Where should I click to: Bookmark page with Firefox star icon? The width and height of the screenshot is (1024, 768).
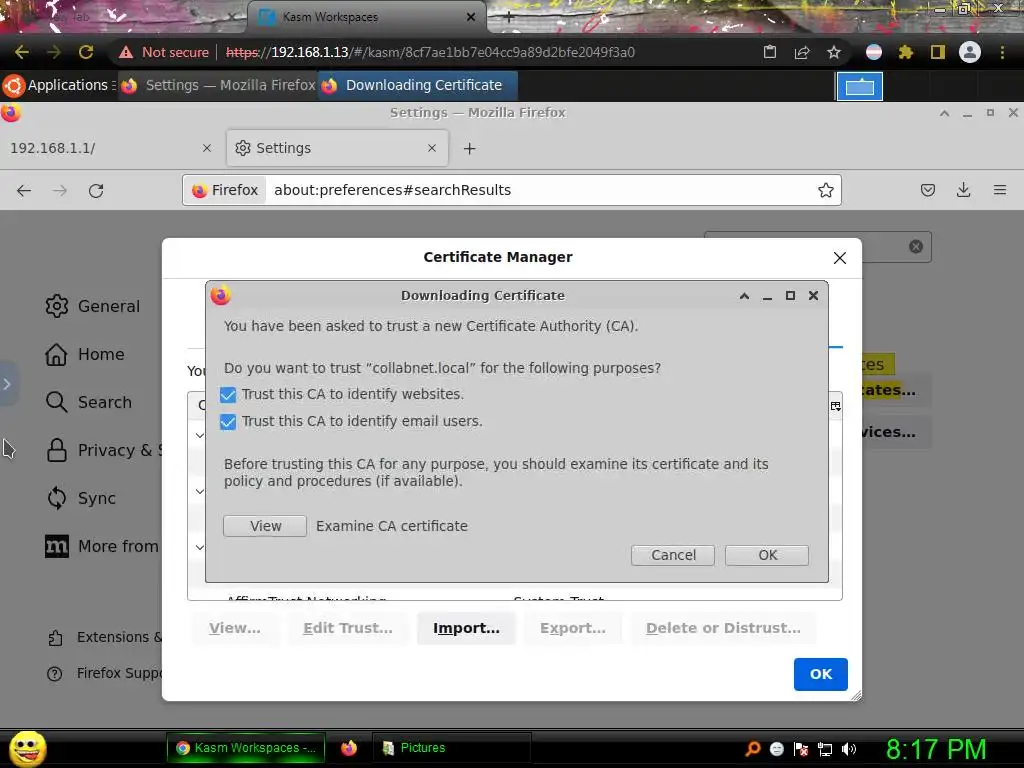point(825,190)
